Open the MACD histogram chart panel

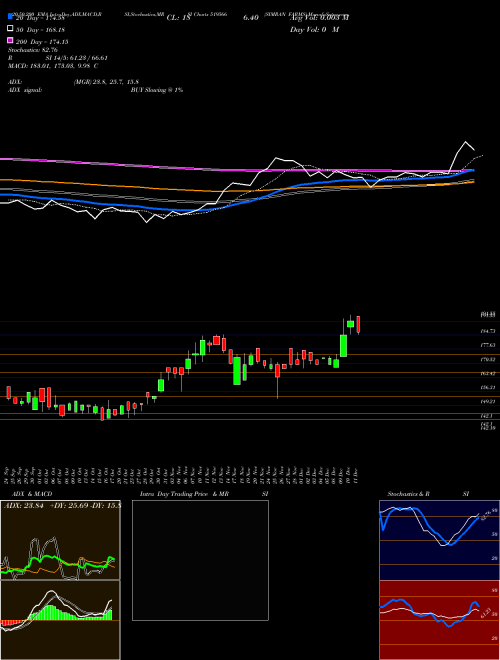tap(60, 620)
